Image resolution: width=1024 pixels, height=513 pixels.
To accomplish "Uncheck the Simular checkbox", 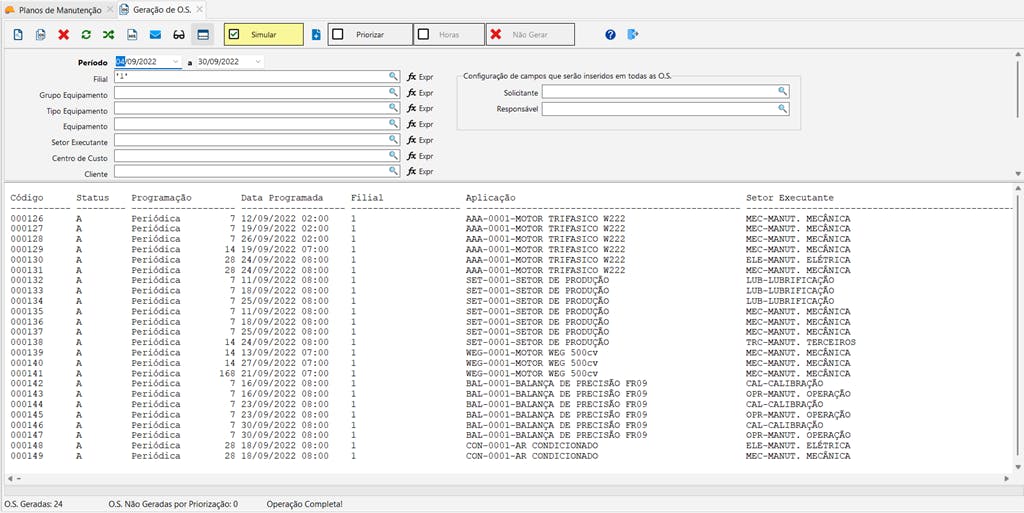I will click(x=234, y=35).
